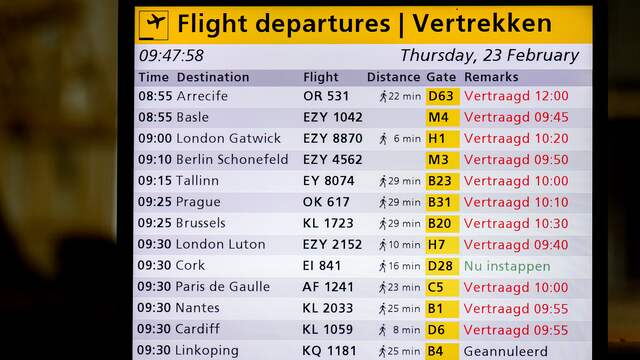Image resolution: width=640 pixels, height=360 pixels.
Task: Click the walking icon on the Cork row
Action: 382,266
